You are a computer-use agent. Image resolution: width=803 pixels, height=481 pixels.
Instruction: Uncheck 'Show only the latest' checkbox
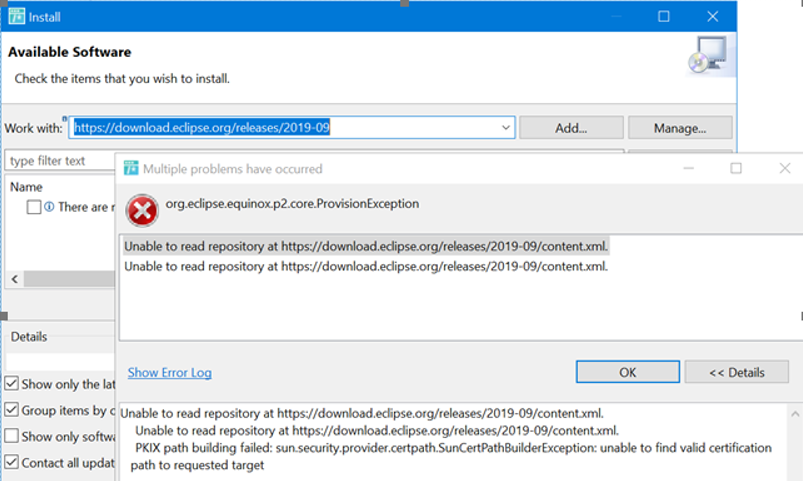coord(12,383)
